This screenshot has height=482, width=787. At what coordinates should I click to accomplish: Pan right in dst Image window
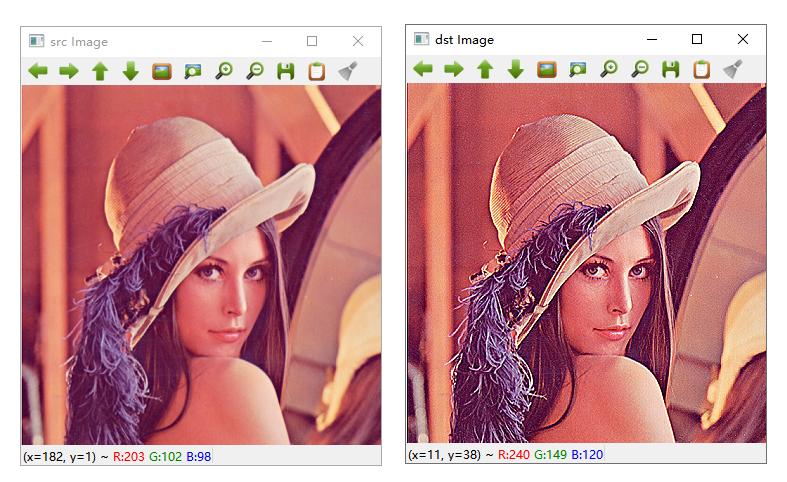click(454, 69)
